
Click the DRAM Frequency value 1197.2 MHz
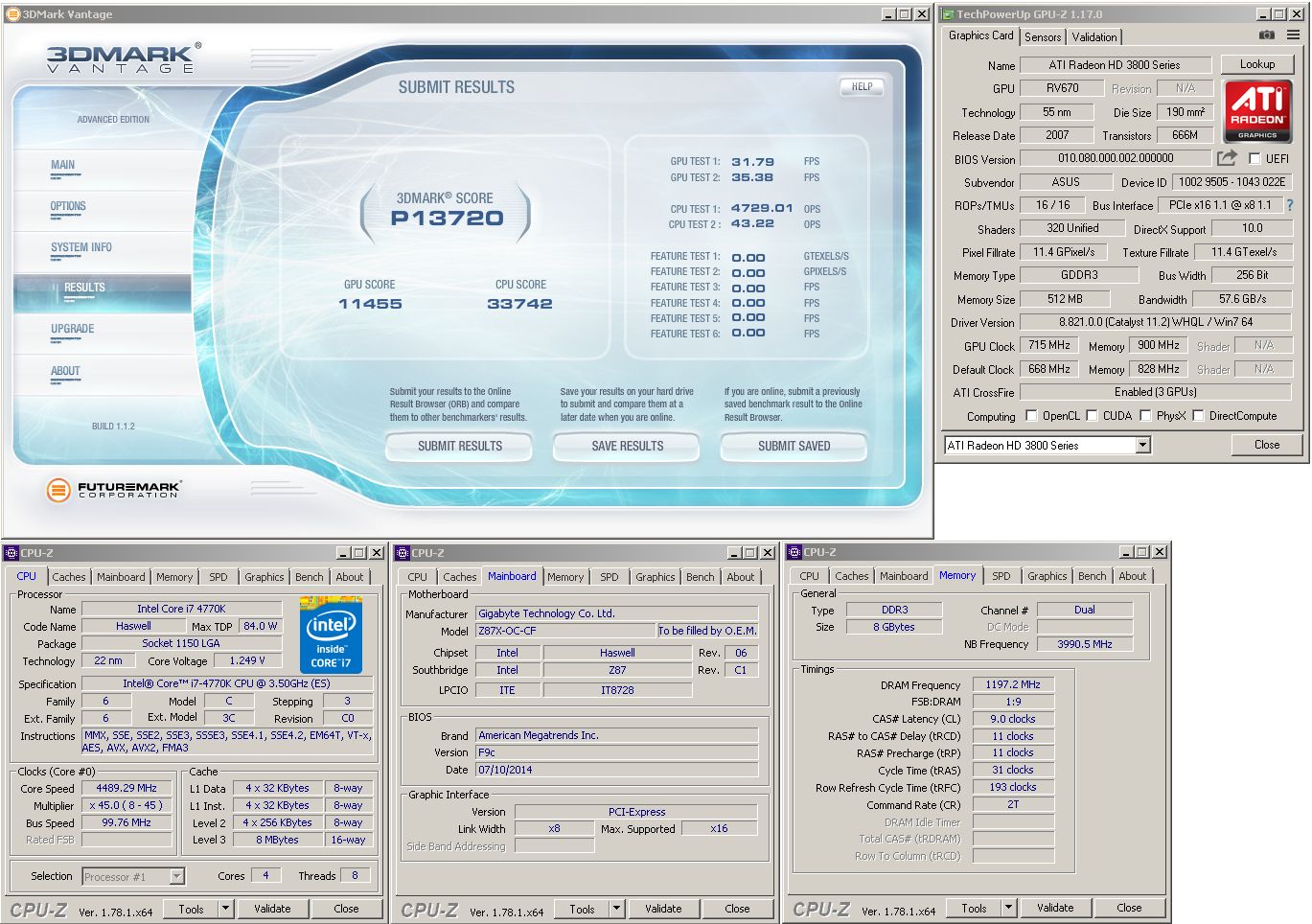coord(1013,684)
